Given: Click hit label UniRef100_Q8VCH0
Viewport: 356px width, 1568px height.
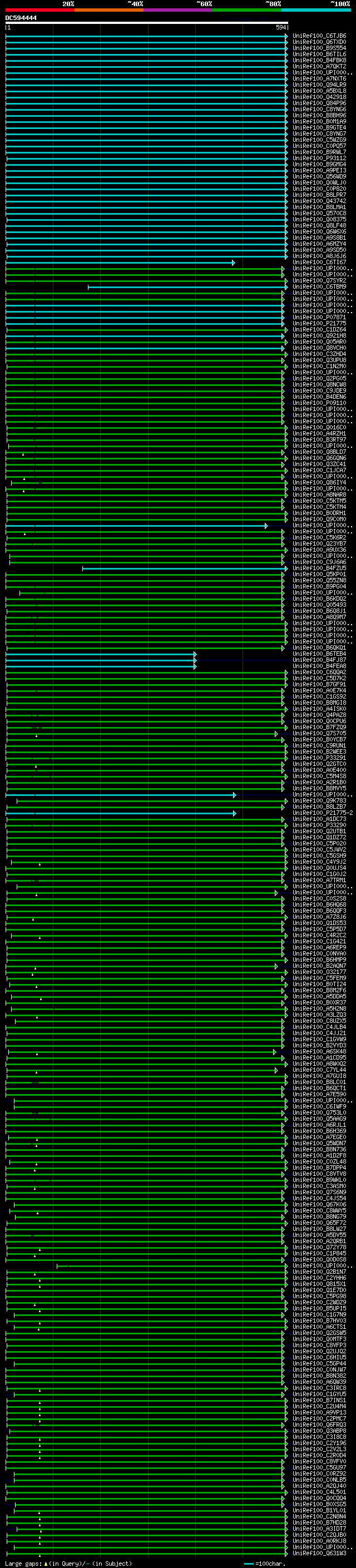Looking at the screenshot, I should (319, 348).
